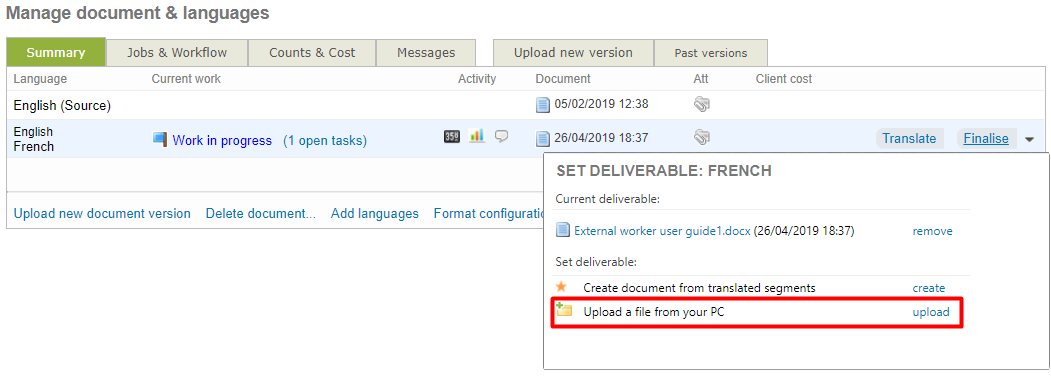
Task: Click the orange star create-document icon
Action: (562, 286)
